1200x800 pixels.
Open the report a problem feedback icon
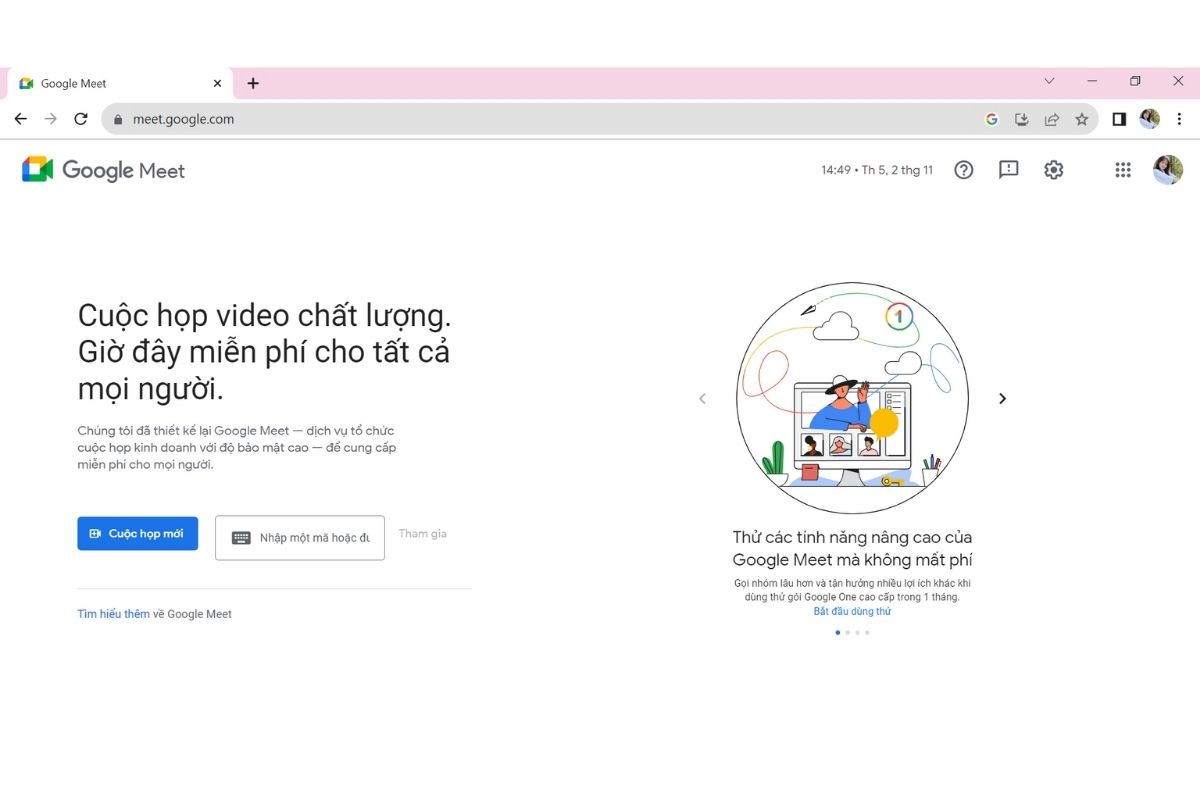point(1008,170)
